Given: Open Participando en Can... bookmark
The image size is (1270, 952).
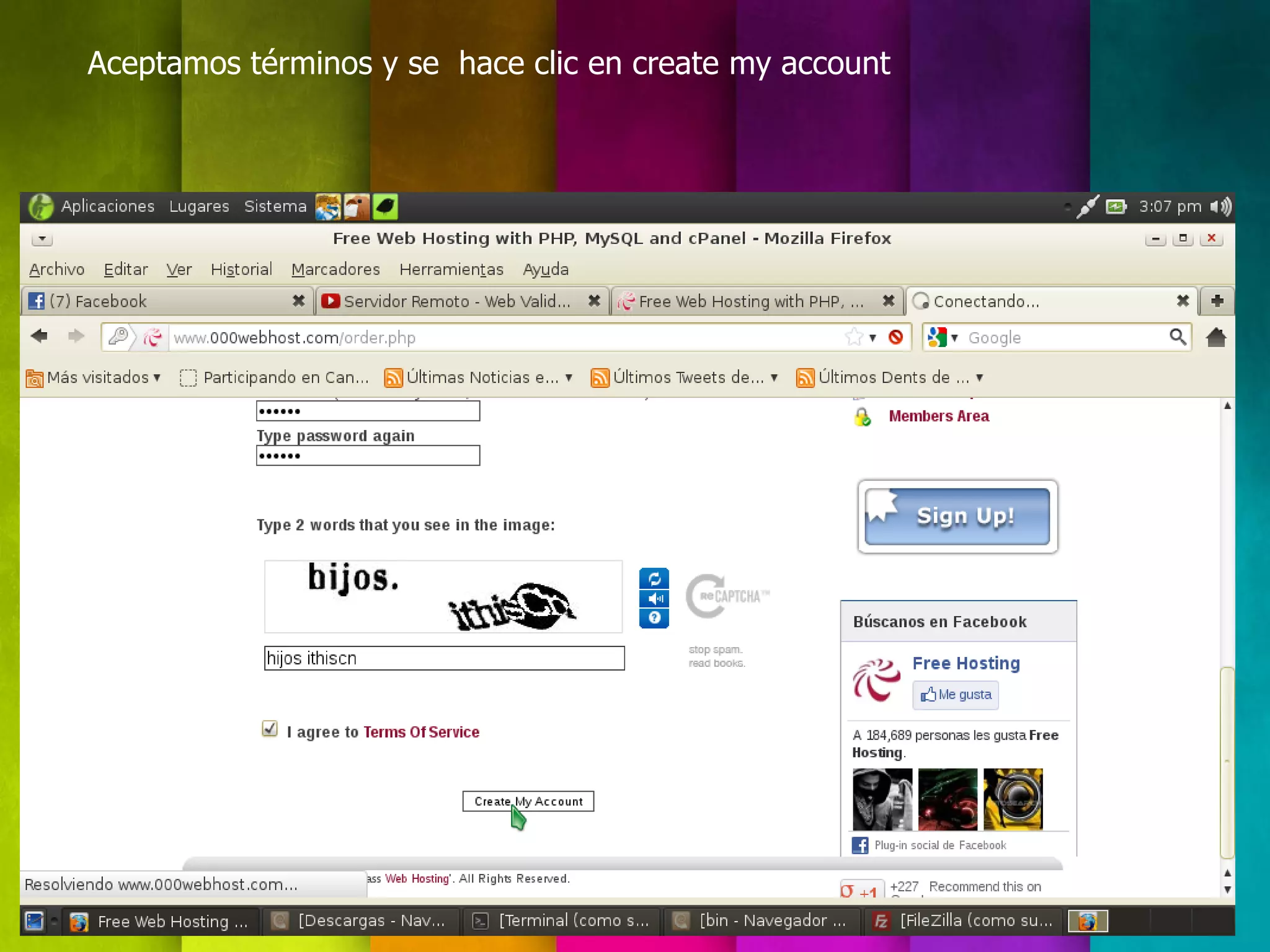Looking at the screenshot, I should click(x=273, y=377).
